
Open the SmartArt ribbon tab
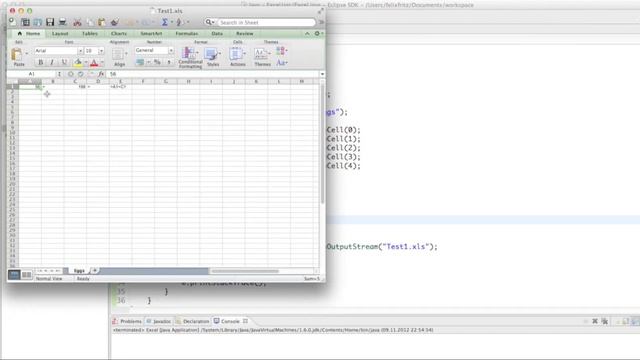coord(151,33)
